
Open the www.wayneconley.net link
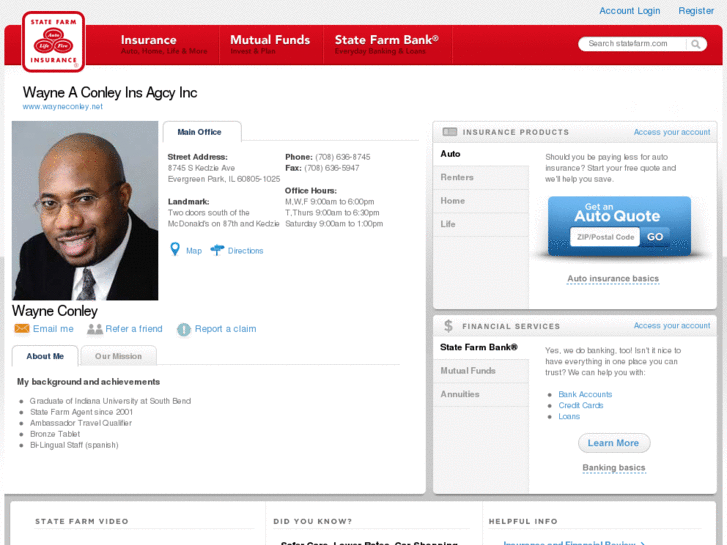tap(63, 106)
